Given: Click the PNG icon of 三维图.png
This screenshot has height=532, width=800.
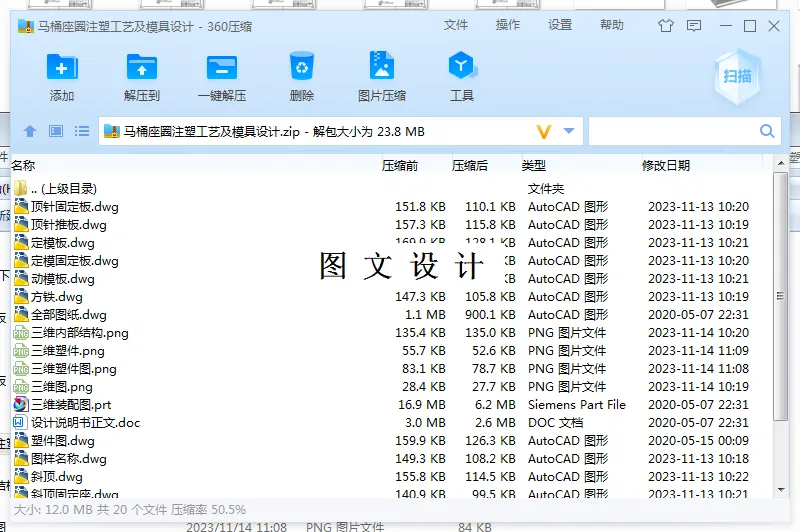Looking at the screenshot, I should tap(20, 387).
